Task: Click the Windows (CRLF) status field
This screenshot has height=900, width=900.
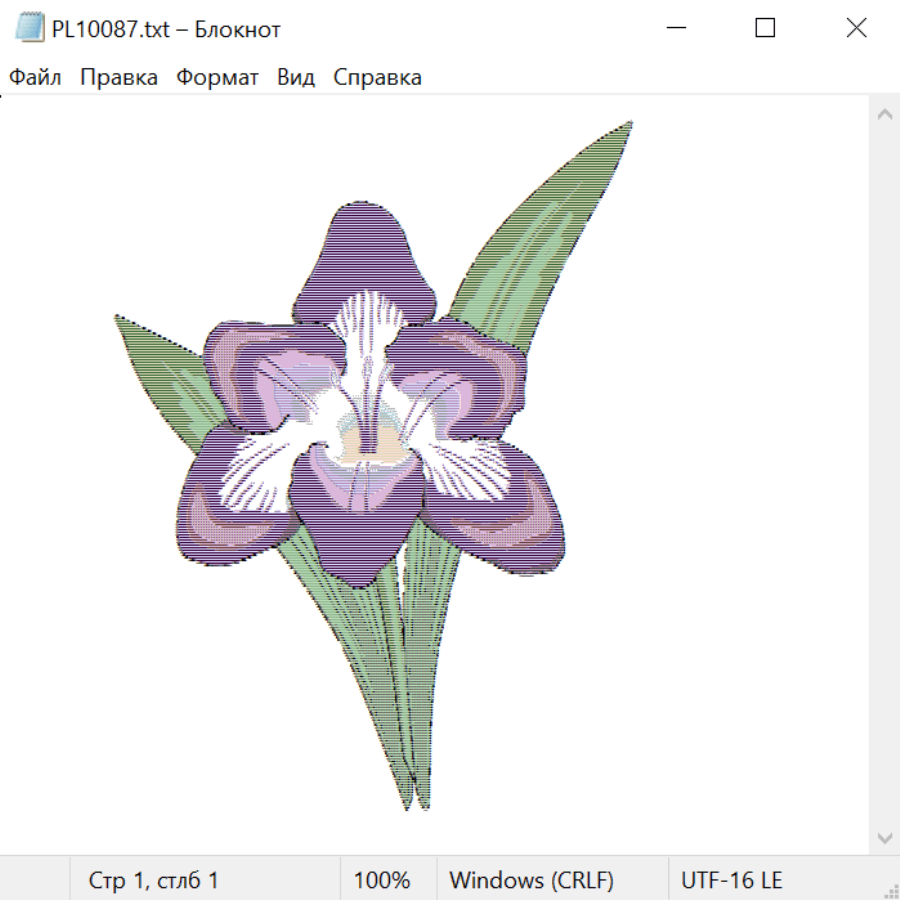Action: coord(531,881)
